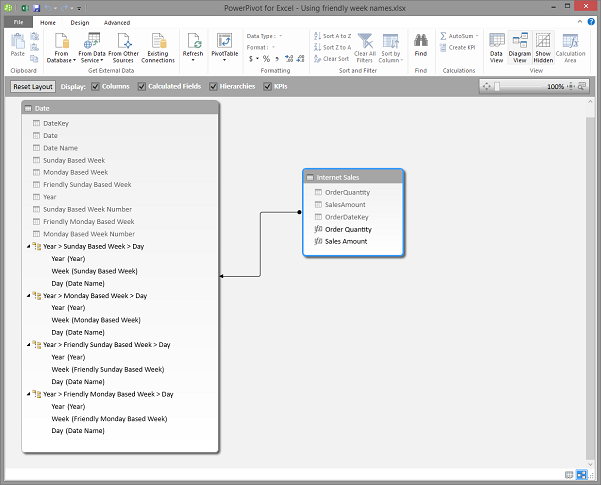This screenshot has height=485, width=601.
Task: Switch to Design ribbon tab
Action: click(80, 23)
